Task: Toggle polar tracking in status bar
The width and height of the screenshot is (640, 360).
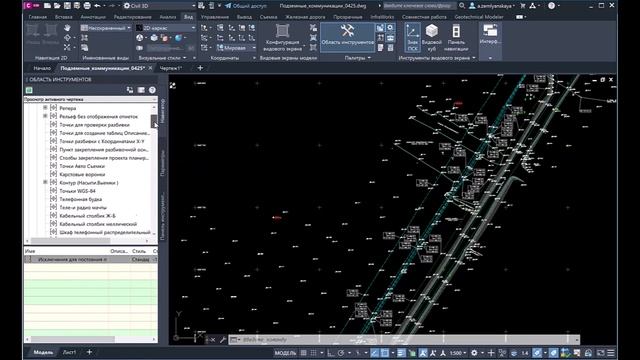Action: pyautogui.click(x=341, y=353)
